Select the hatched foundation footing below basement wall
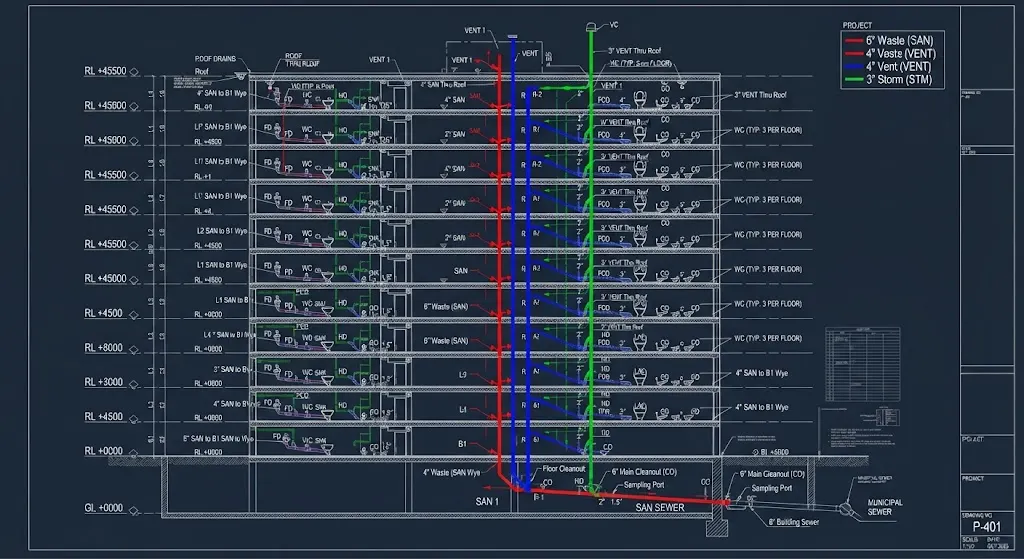Image resolution: width=1024 pixels, height=559 pixels. [x=716, y=526]
